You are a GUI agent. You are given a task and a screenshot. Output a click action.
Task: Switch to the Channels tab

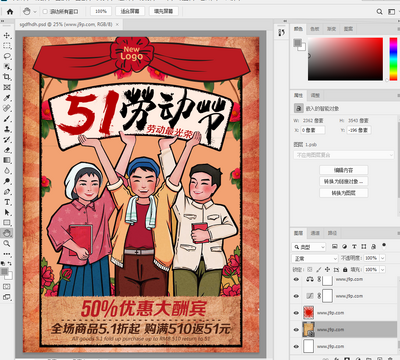point(315,233)
